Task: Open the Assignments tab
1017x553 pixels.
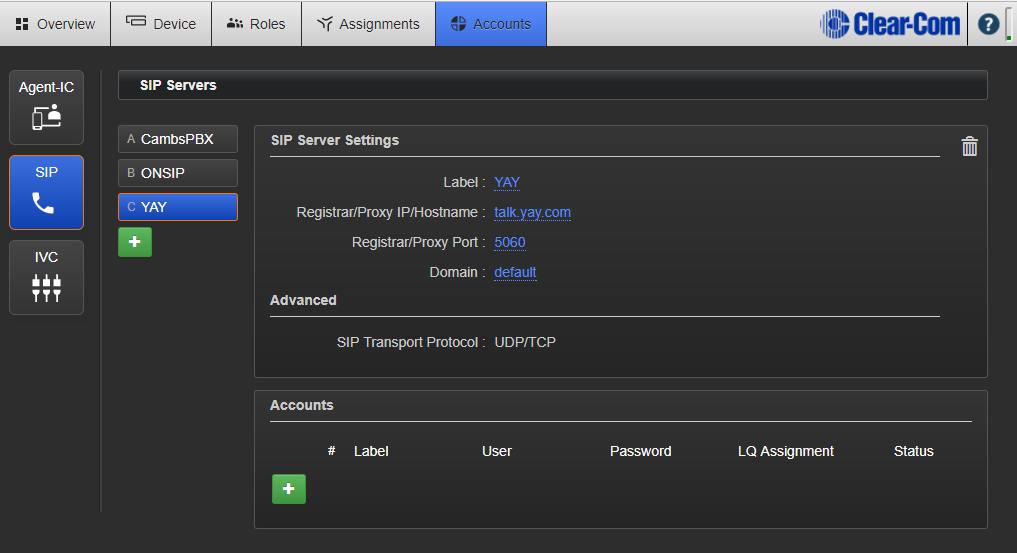Action: pos(368,24)
